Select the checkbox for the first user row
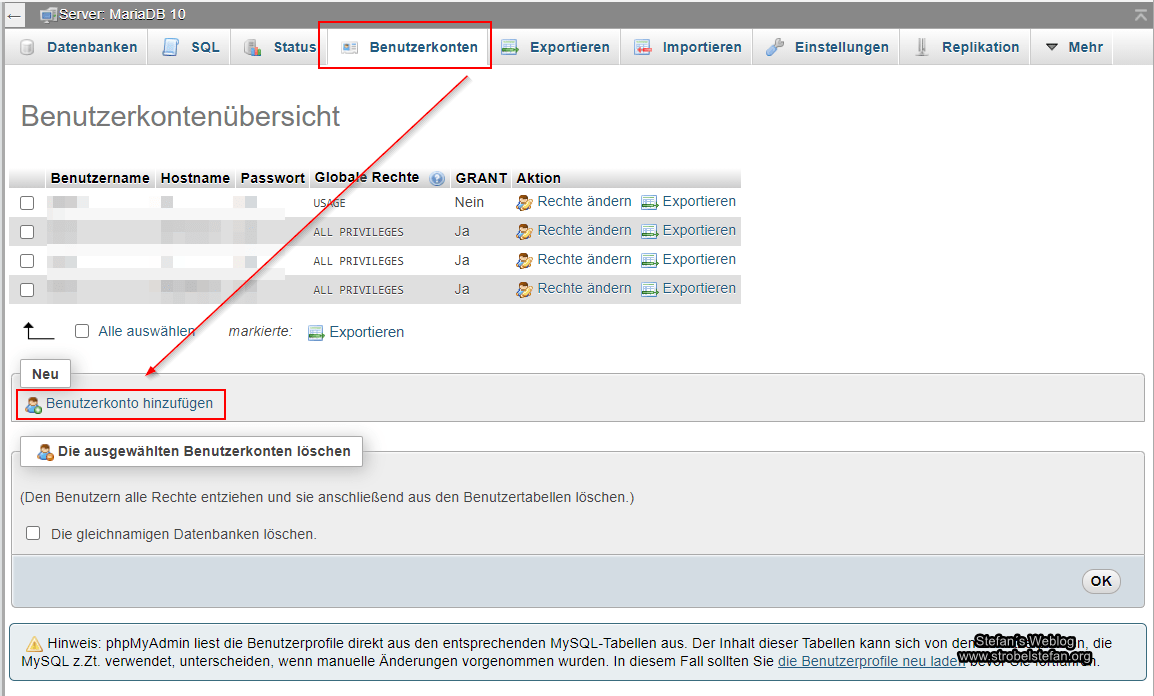The width and height of the screenshot is (1154, 696). tap(29, 201)
